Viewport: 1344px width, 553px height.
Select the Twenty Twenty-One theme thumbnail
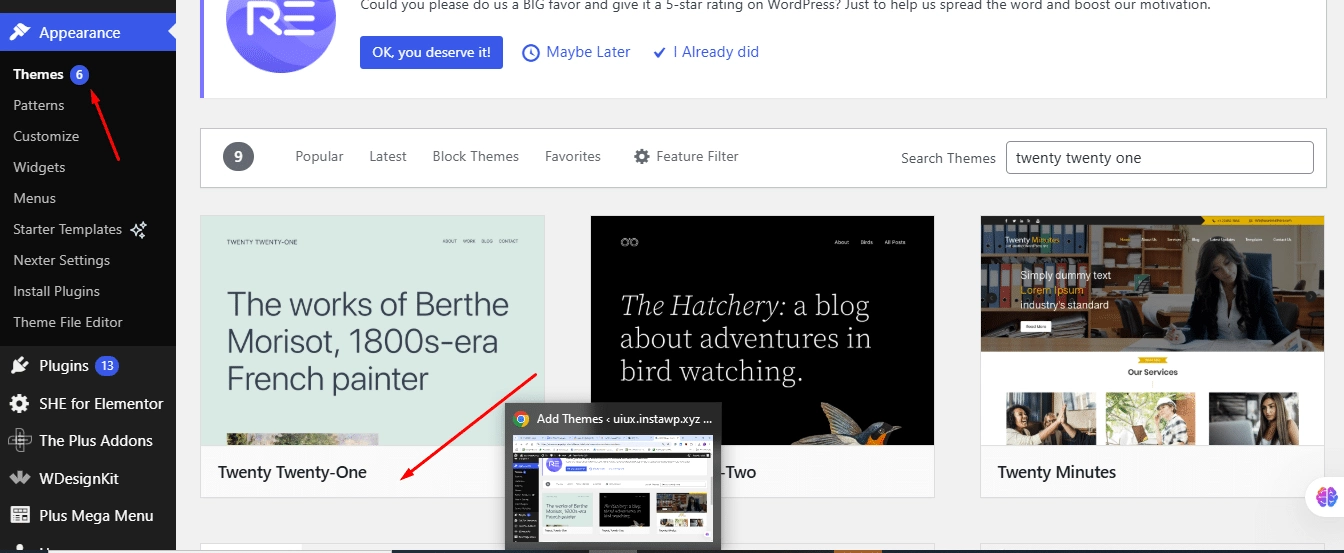pos(372,330)
